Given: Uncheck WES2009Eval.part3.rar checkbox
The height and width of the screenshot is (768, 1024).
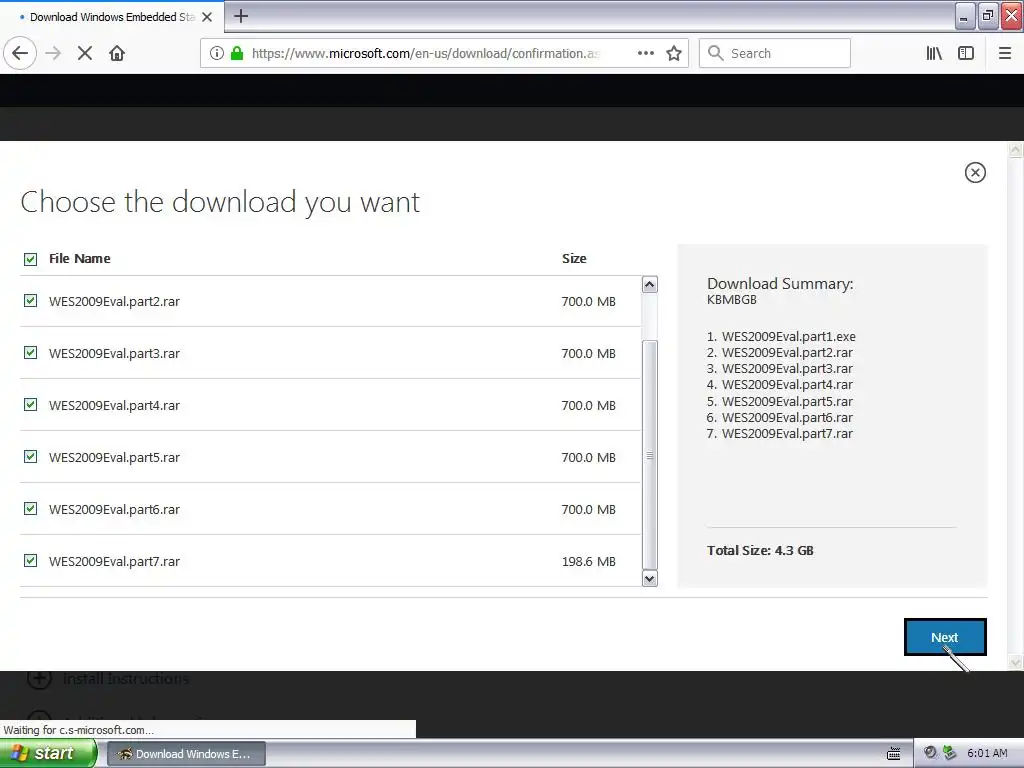Looking at the screenshot, I should [31, 353].
